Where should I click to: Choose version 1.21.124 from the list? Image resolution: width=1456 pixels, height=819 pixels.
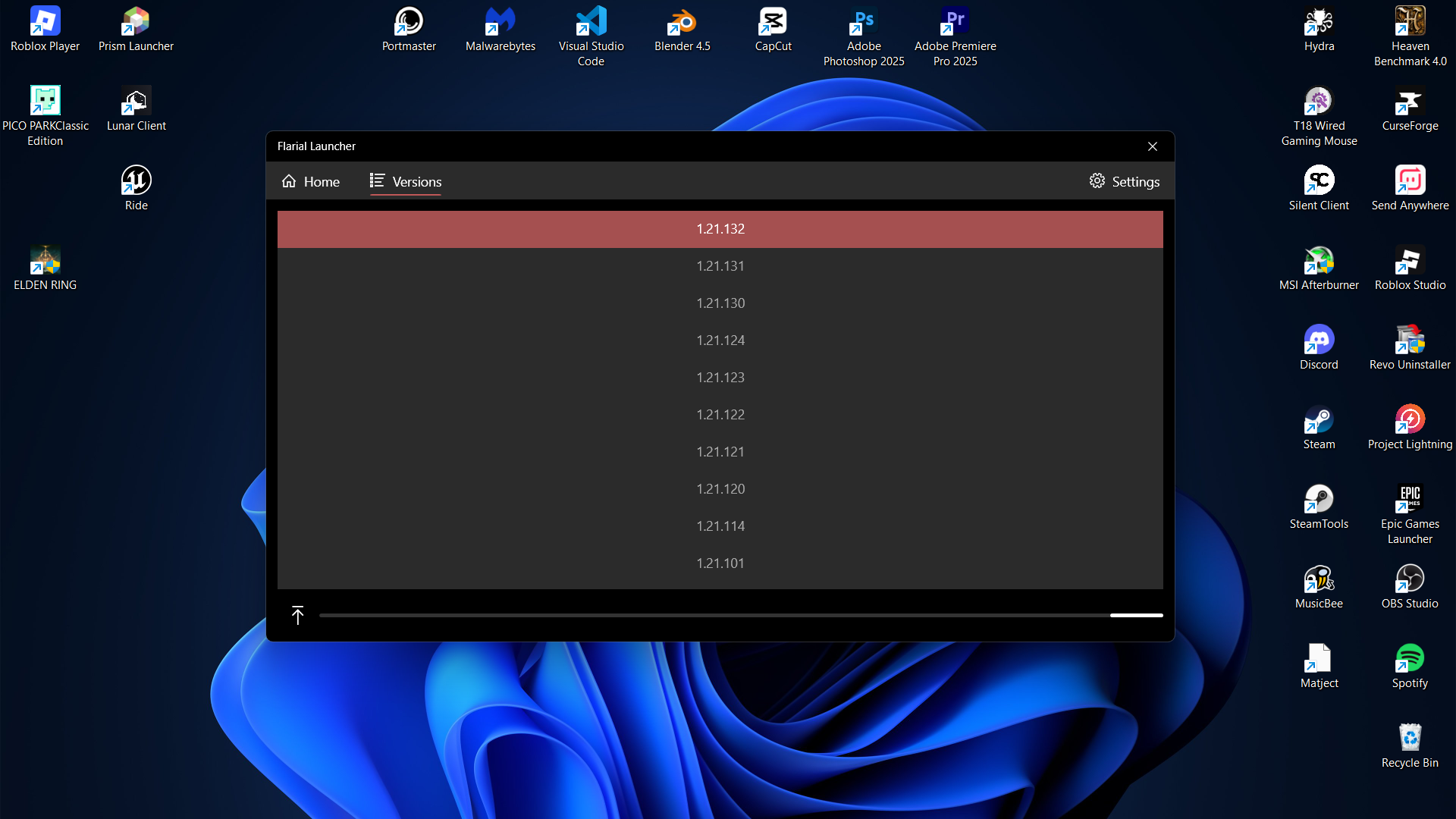point(720,340)
